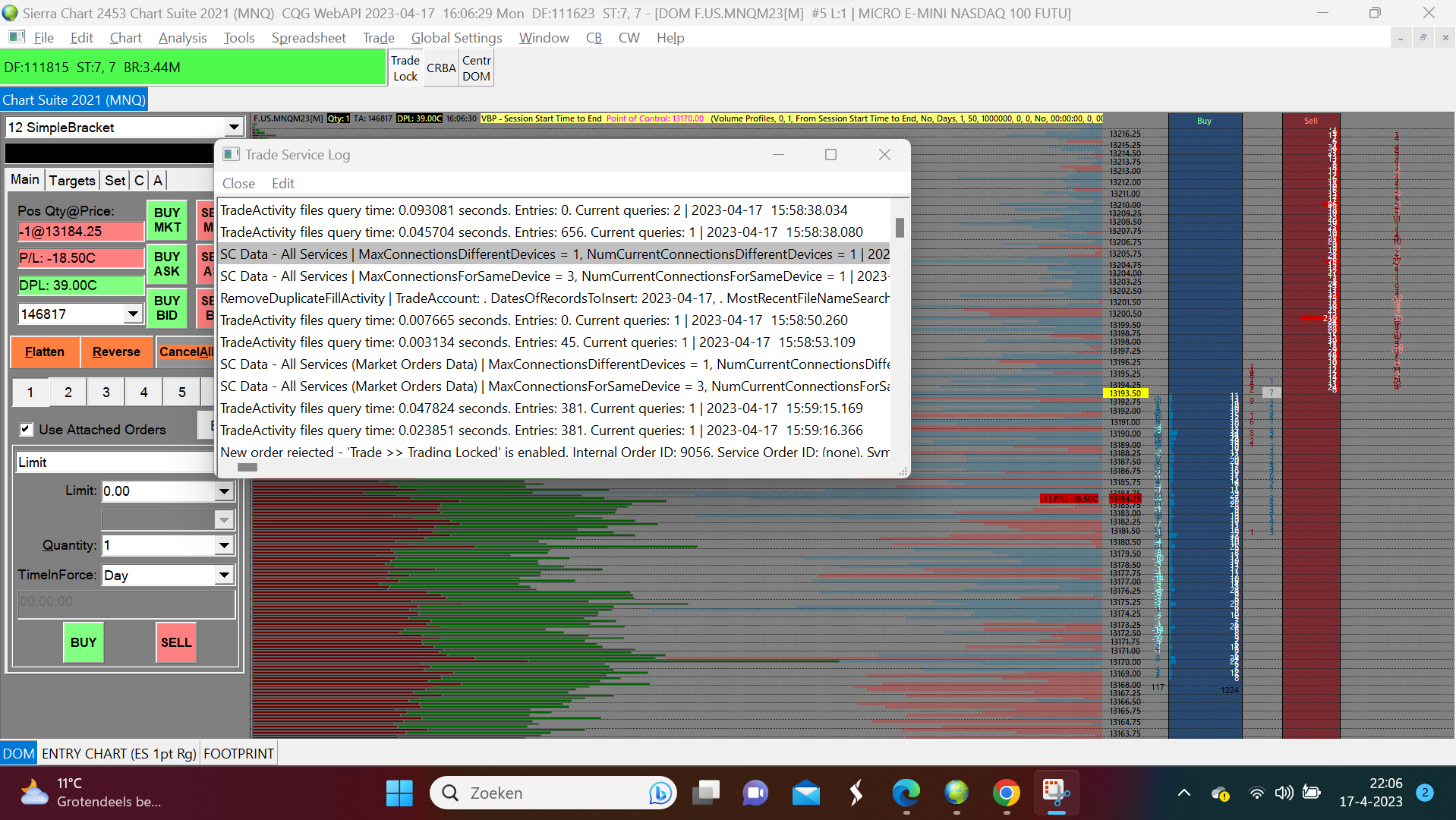
Task: Open Google Chrome from the taskbar
Action: (x=1007, y=793)
